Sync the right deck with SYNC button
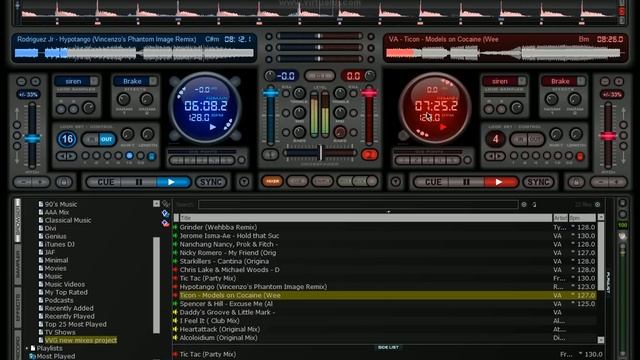 (538, 182)
